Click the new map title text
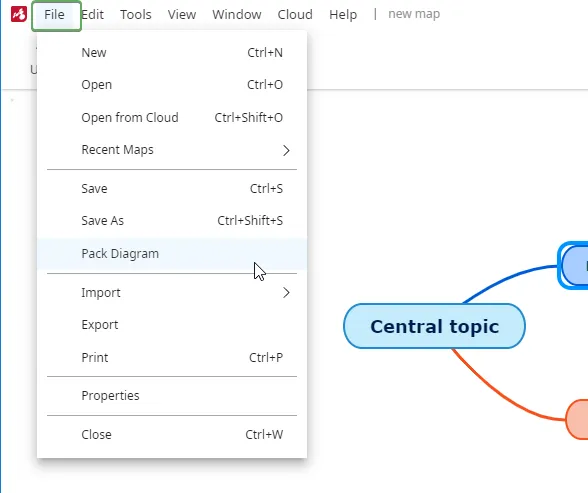This screenshot has width=588, height=493. [414, 14]
